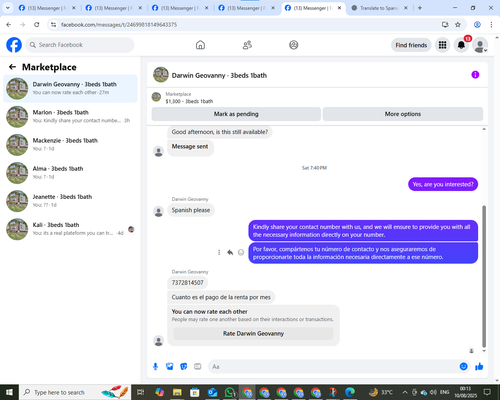This screenshot has height=400, width=500.
Task: Open Chrome's three-dot menu
Action: click(491, 24)
